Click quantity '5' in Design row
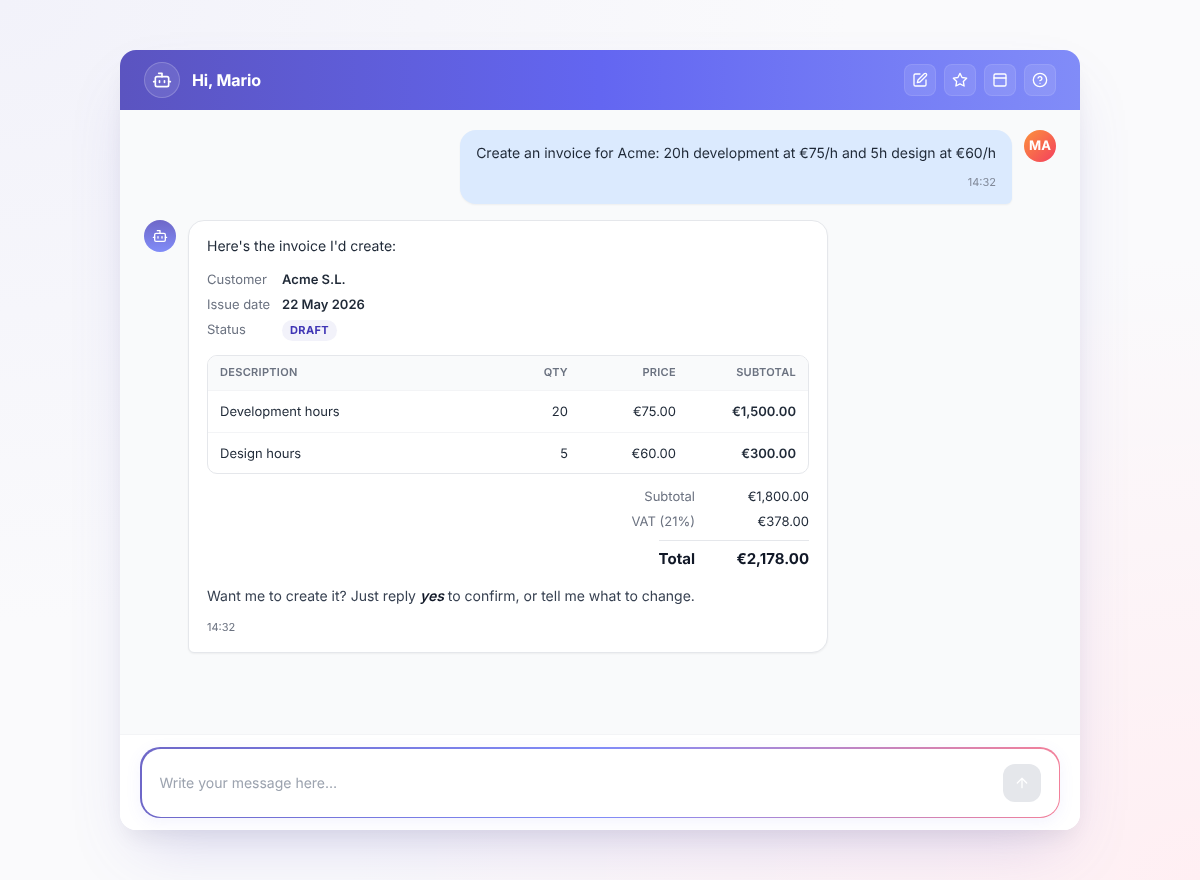This screenshot has width=1200, height=880. 564,454
